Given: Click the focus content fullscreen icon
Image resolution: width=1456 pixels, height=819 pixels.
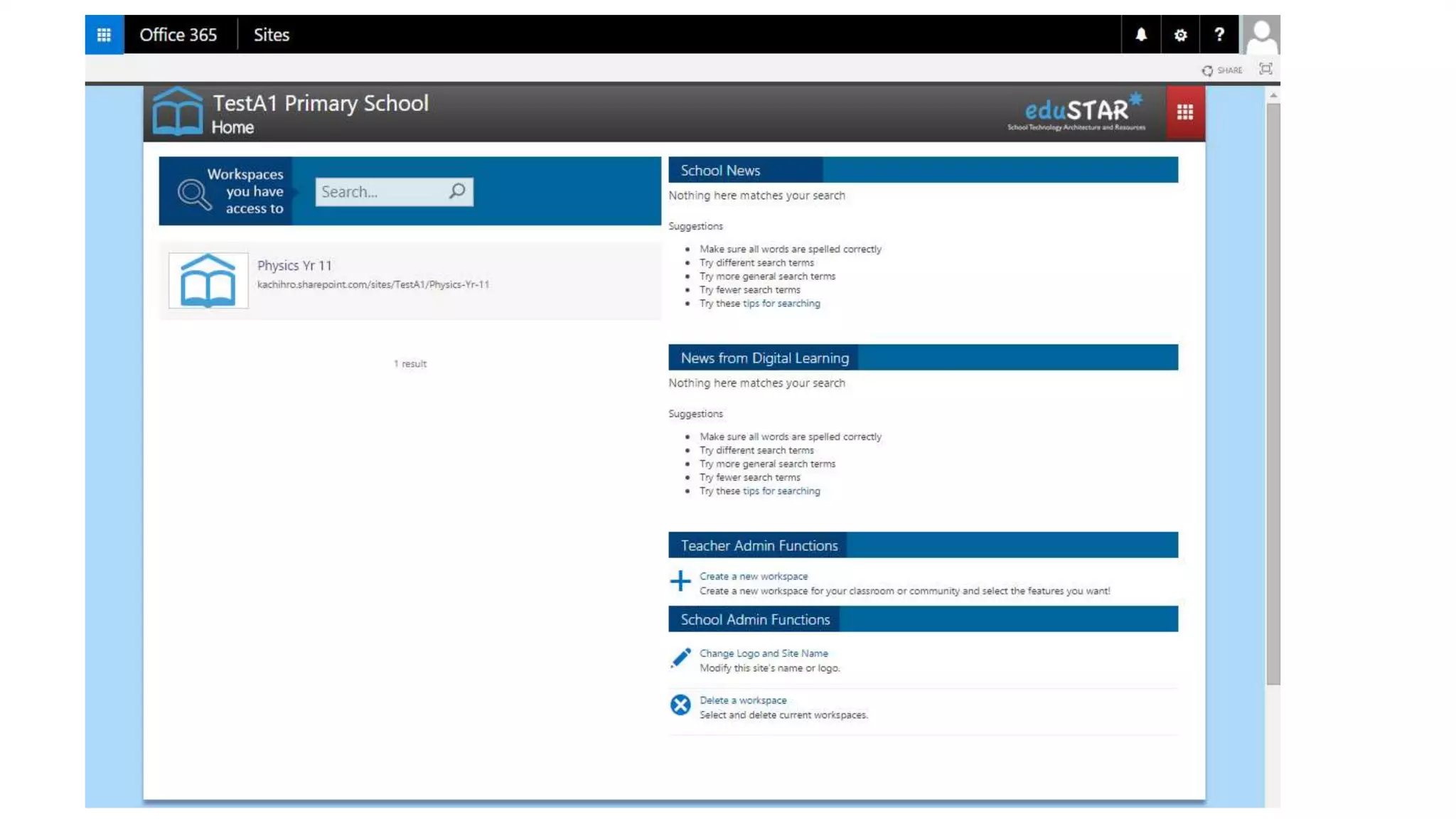Looking at the screenshot, I should click(1265, 69).
